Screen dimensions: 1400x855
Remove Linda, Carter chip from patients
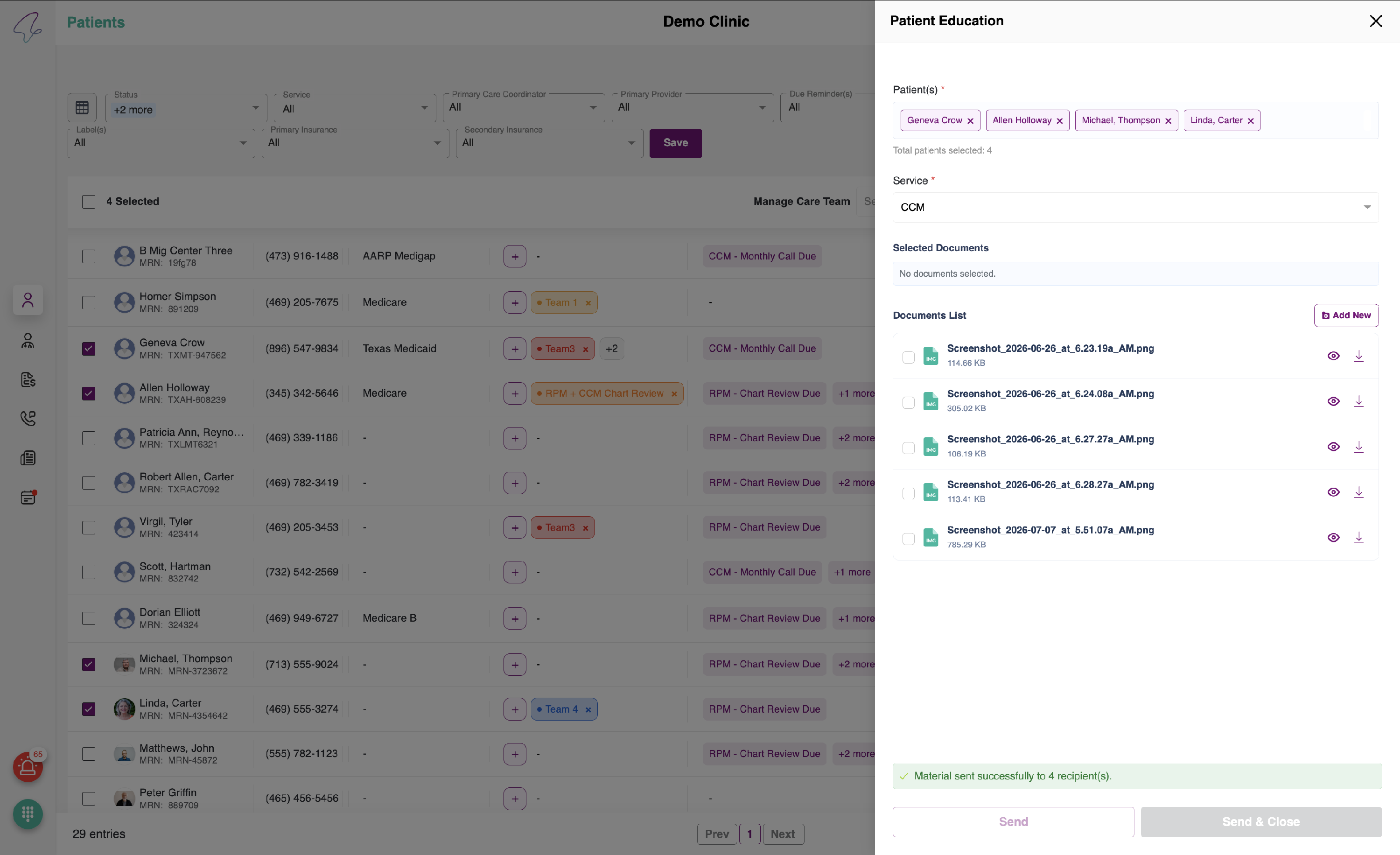1250,121
